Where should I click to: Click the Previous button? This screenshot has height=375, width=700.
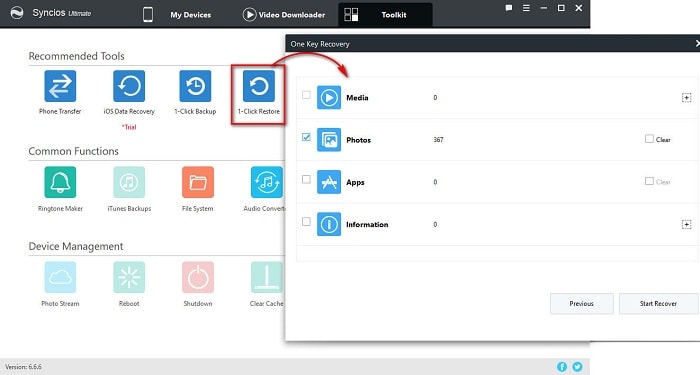[582, 304]
